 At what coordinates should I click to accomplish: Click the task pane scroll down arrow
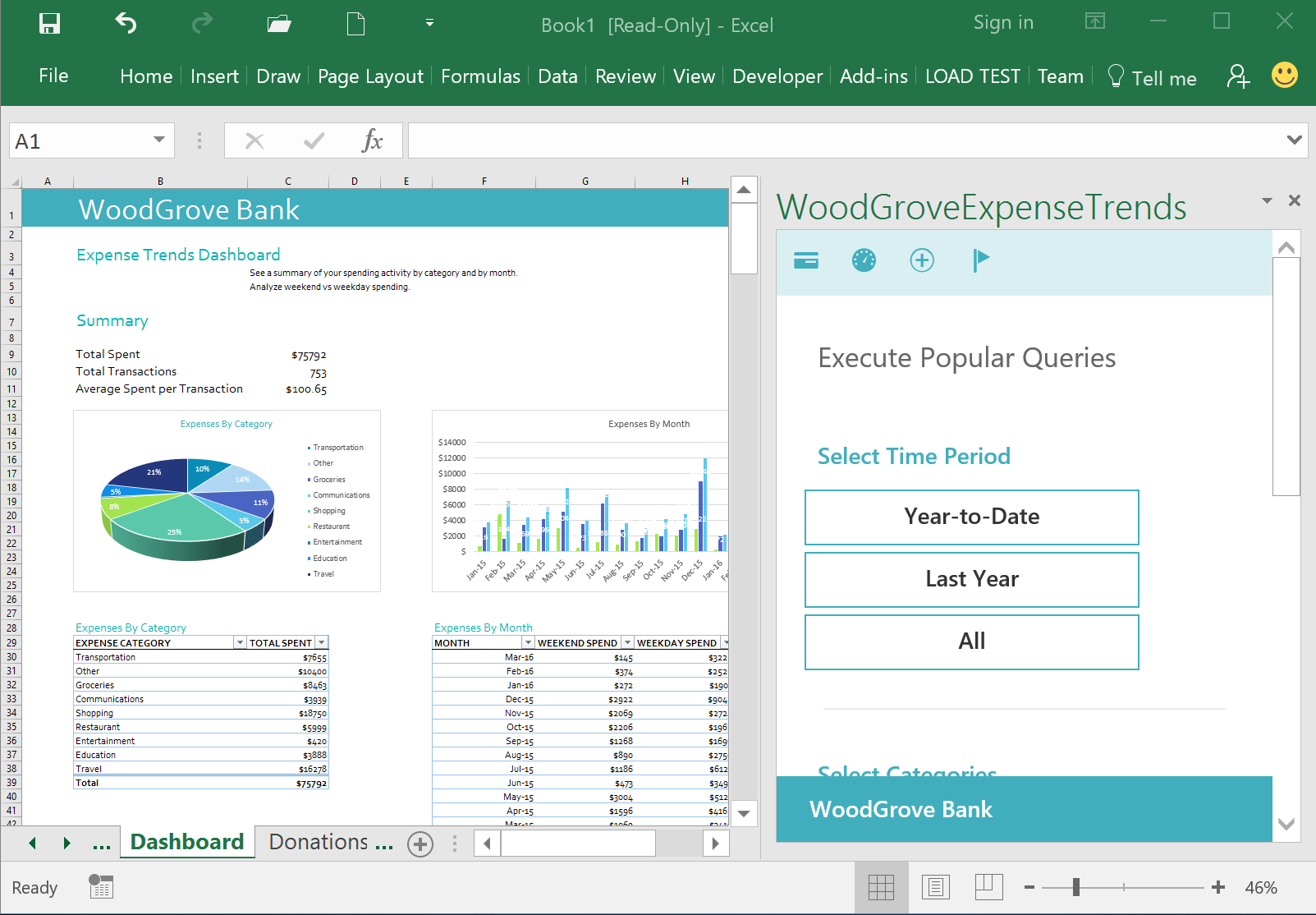pyautogui.click(x=1286, y=824)
